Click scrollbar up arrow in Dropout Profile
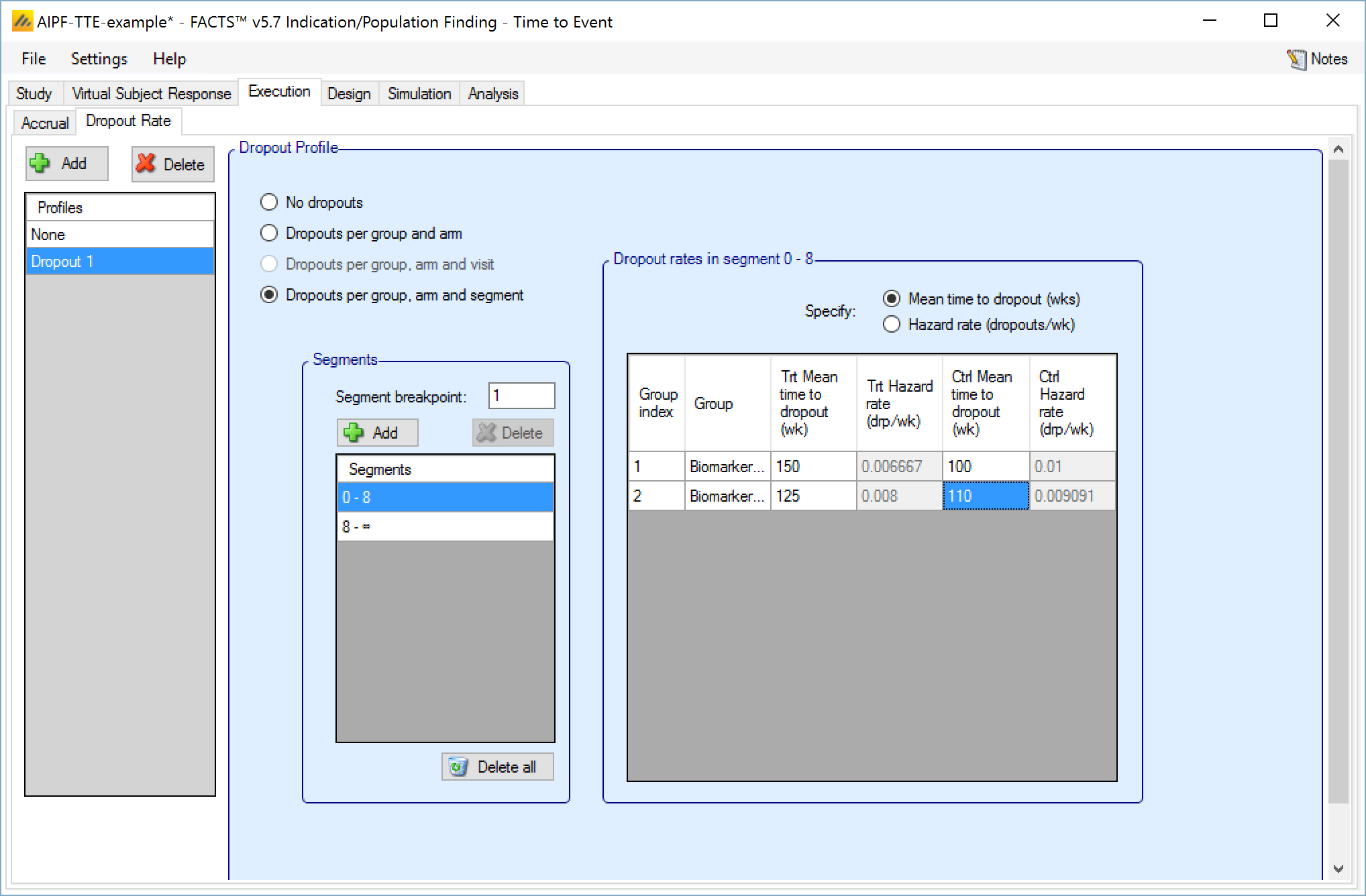 1338,150
